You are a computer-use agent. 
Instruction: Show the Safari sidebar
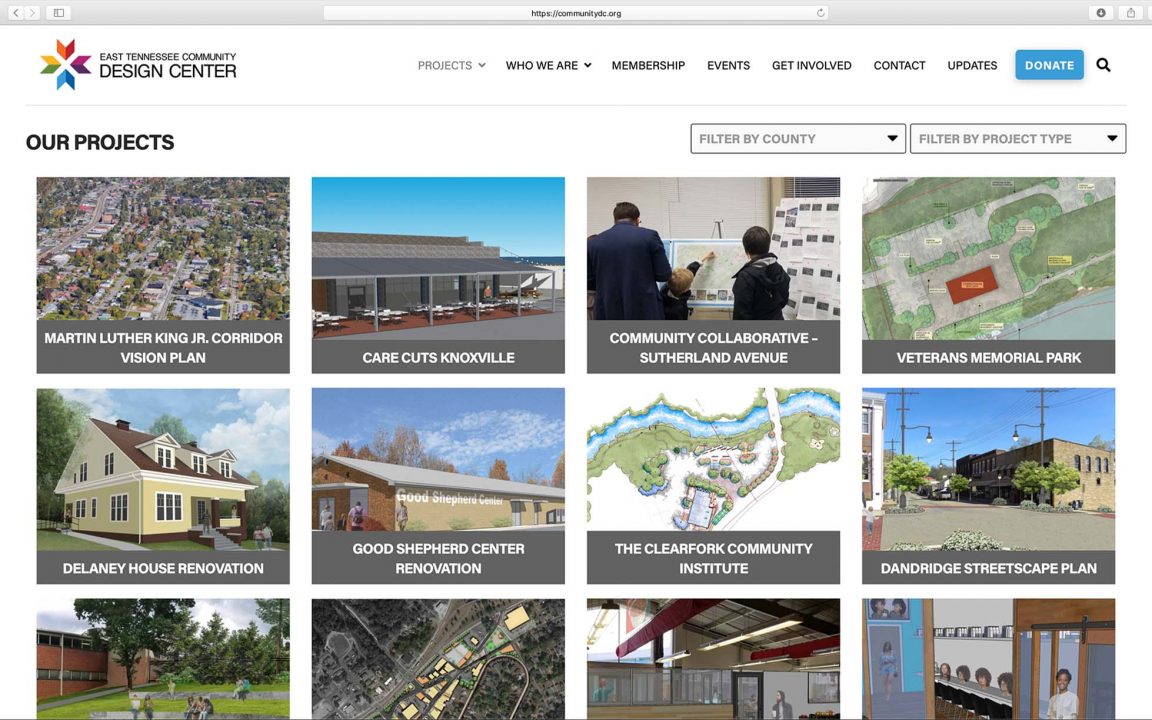point(59,13)
